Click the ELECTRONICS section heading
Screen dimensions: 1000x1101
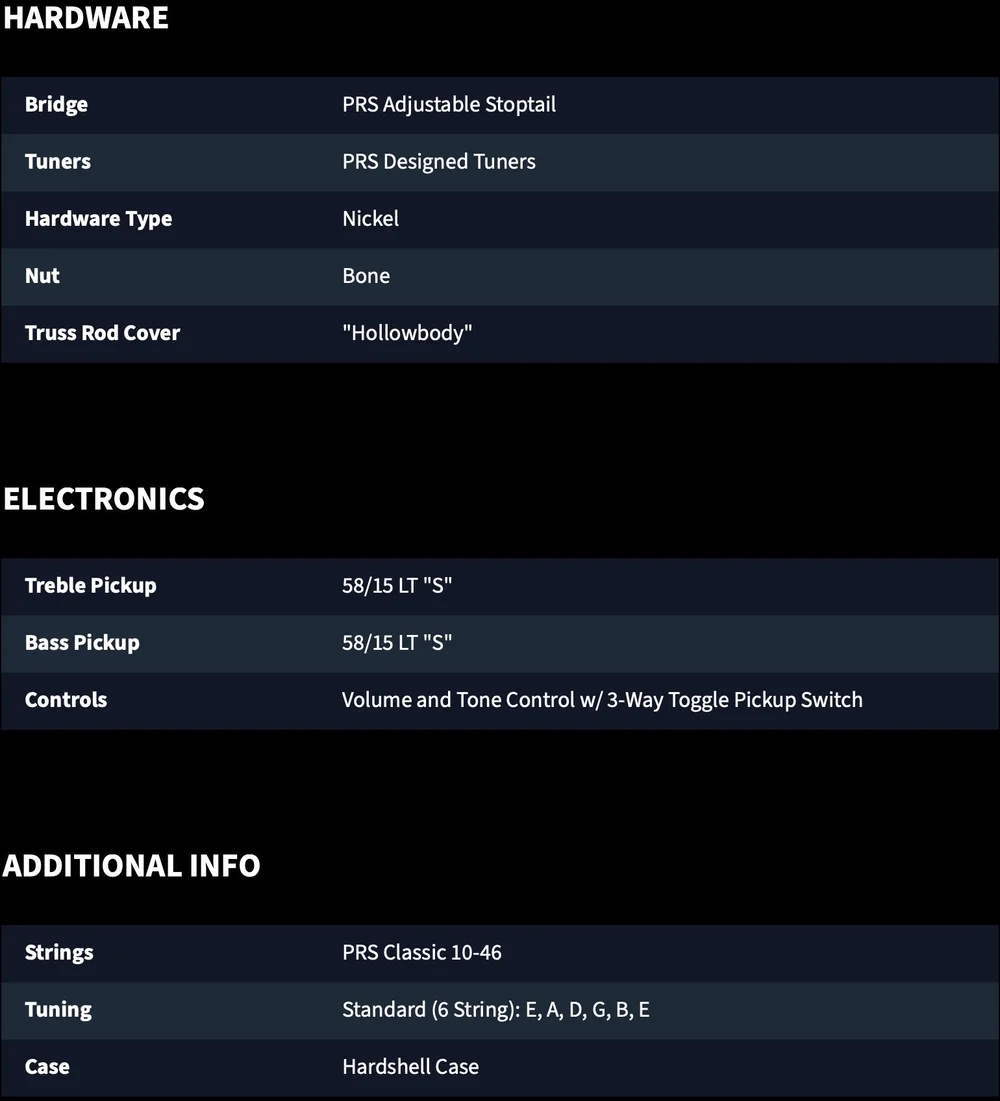click(104, 499)
